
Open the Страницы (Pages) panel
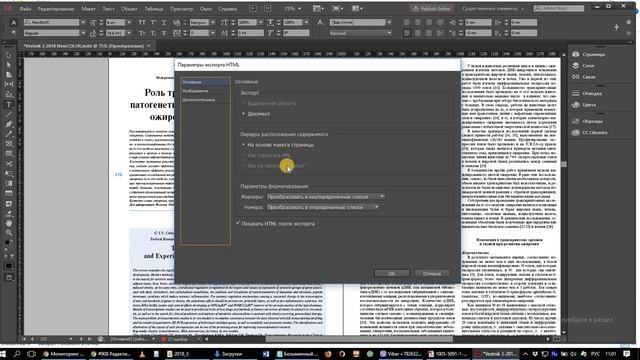click(588, 54)
